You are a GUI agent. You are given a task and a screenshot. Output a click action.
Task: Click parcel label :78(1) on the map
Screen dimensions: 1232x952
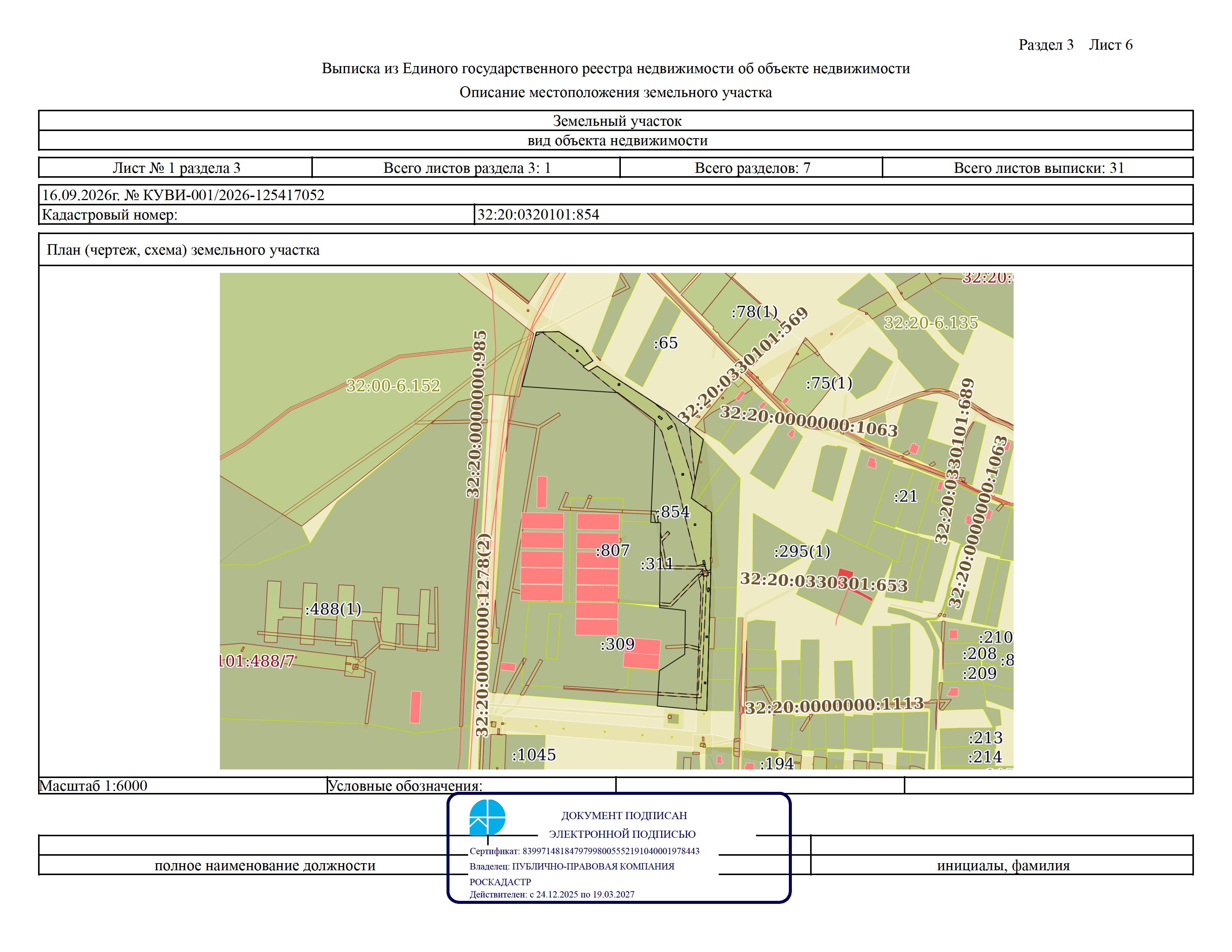pyautogui.click(x=754, y=311)
